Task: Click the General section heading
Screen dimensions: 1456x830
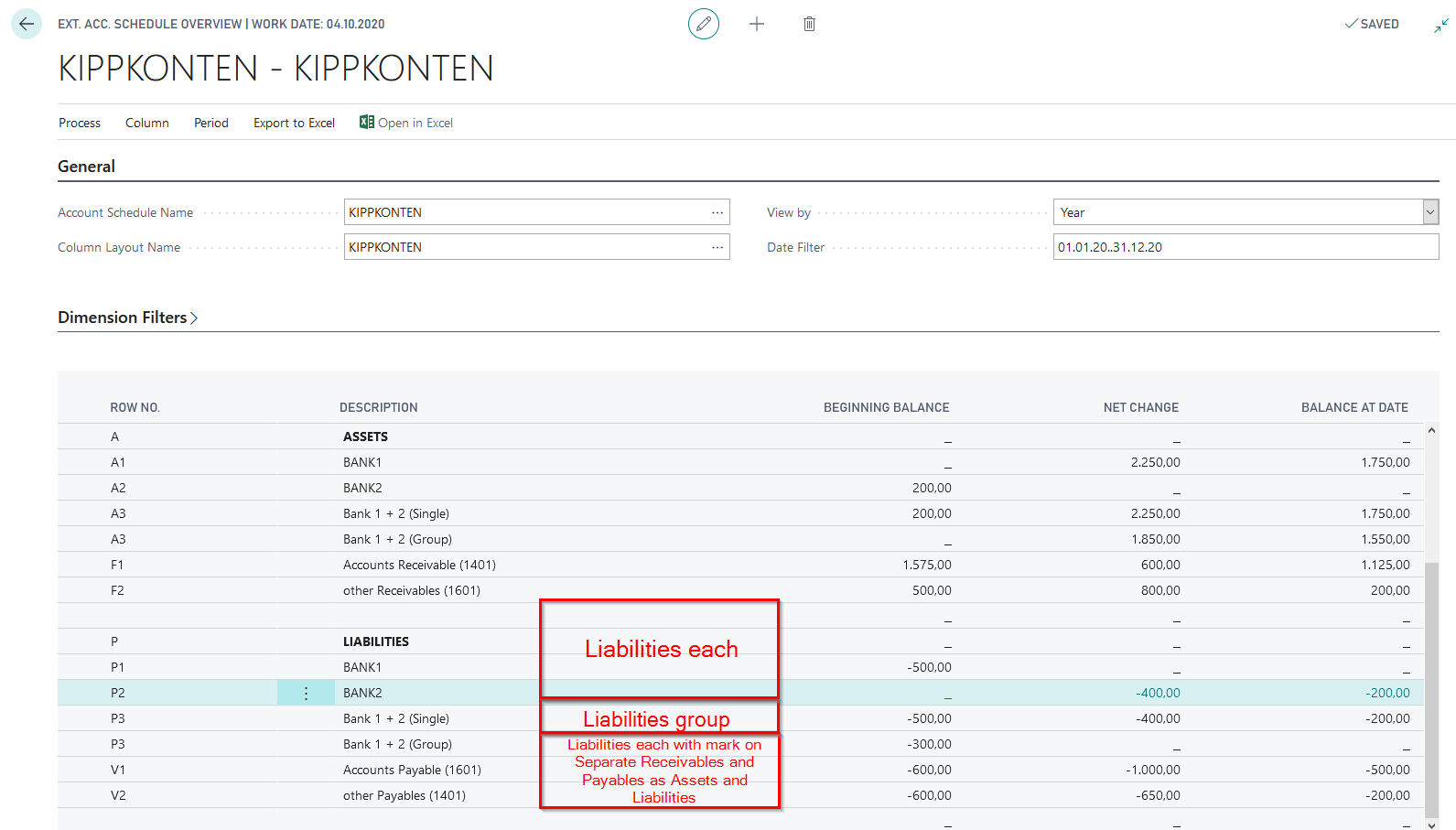Action: coord(86,167)
